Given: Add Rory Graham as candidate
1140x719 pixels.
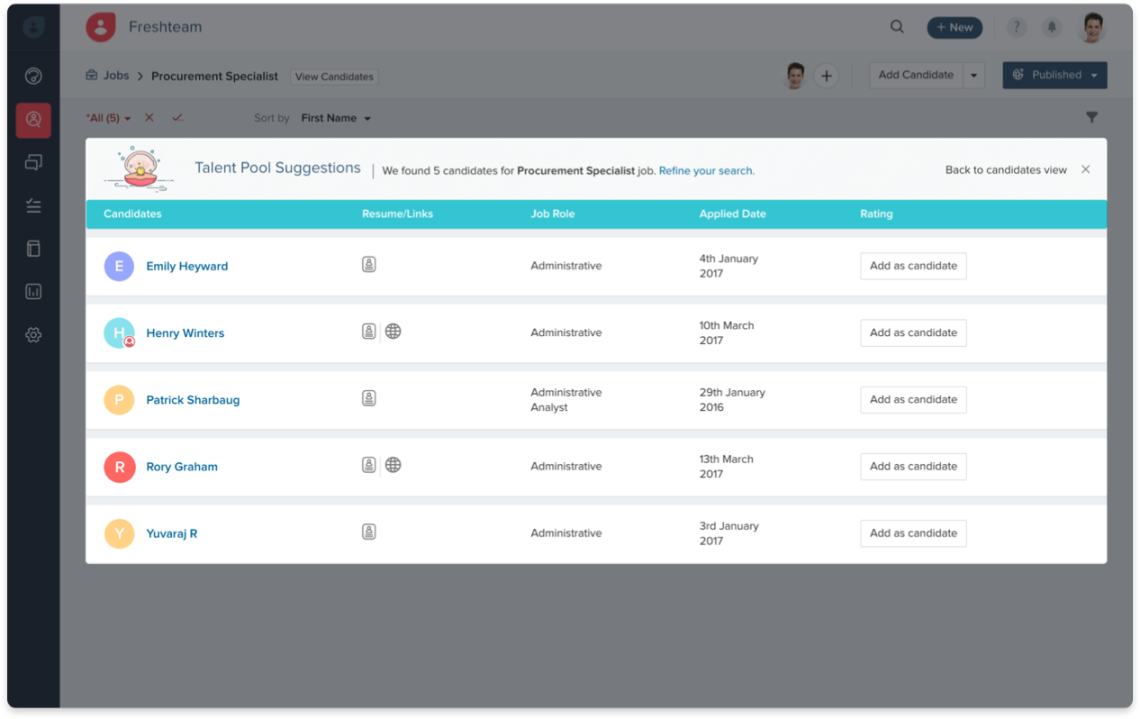Looking at the screenshot, I should coord(913,466).
